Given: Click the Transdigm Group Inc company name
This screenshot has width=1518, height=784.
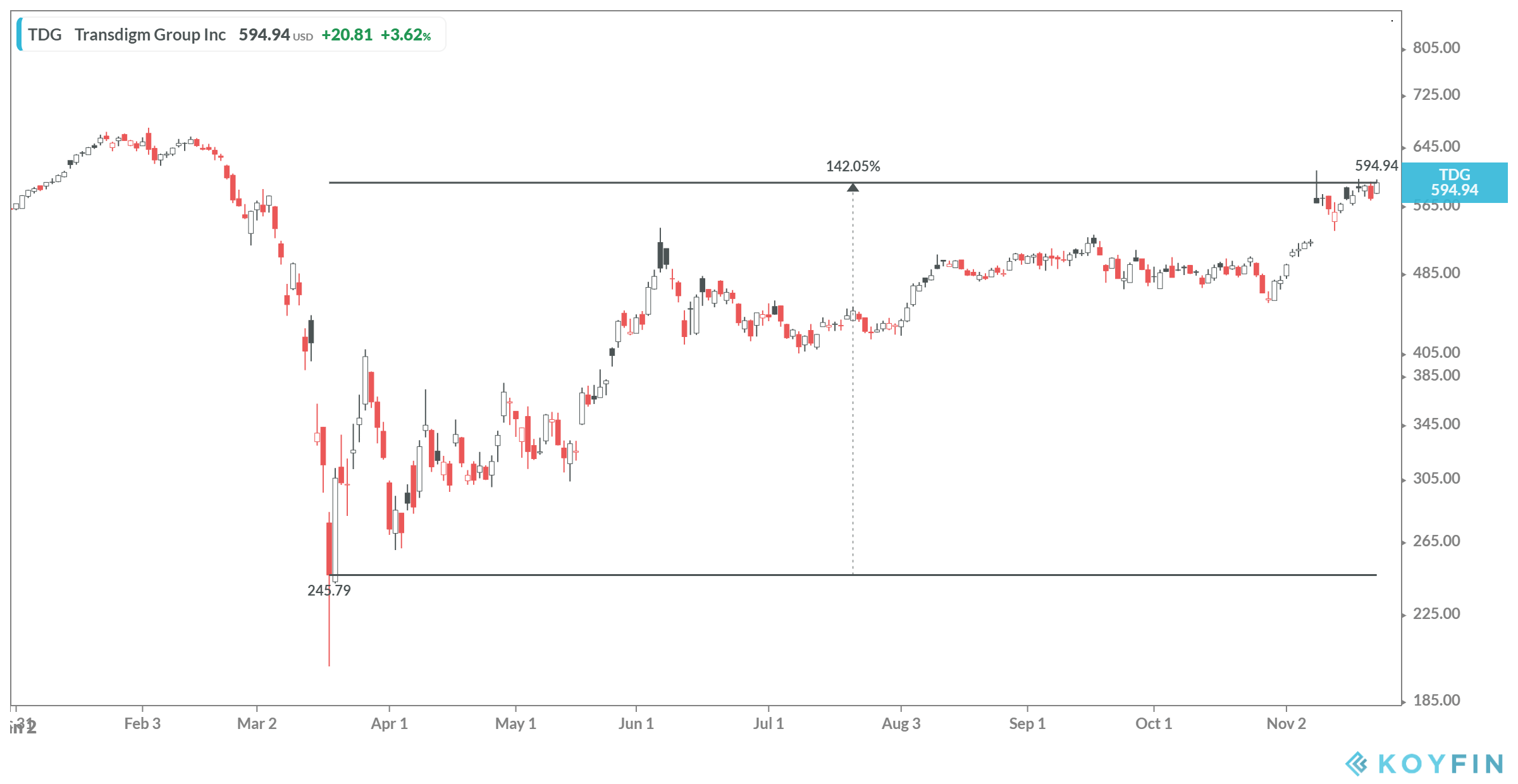Looking at the screenshot, I should [x=150, y=35].
